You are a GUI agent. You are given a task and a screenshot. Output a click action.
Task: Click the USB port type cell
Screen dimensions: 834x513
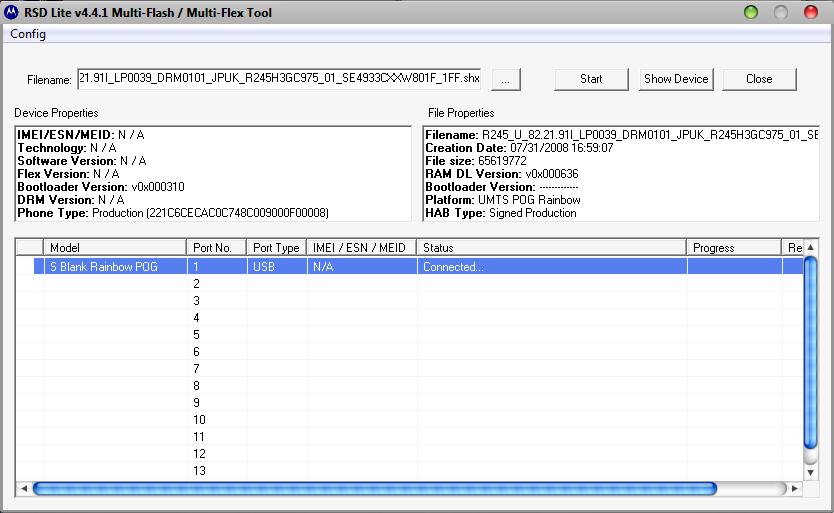click(277, 266)
